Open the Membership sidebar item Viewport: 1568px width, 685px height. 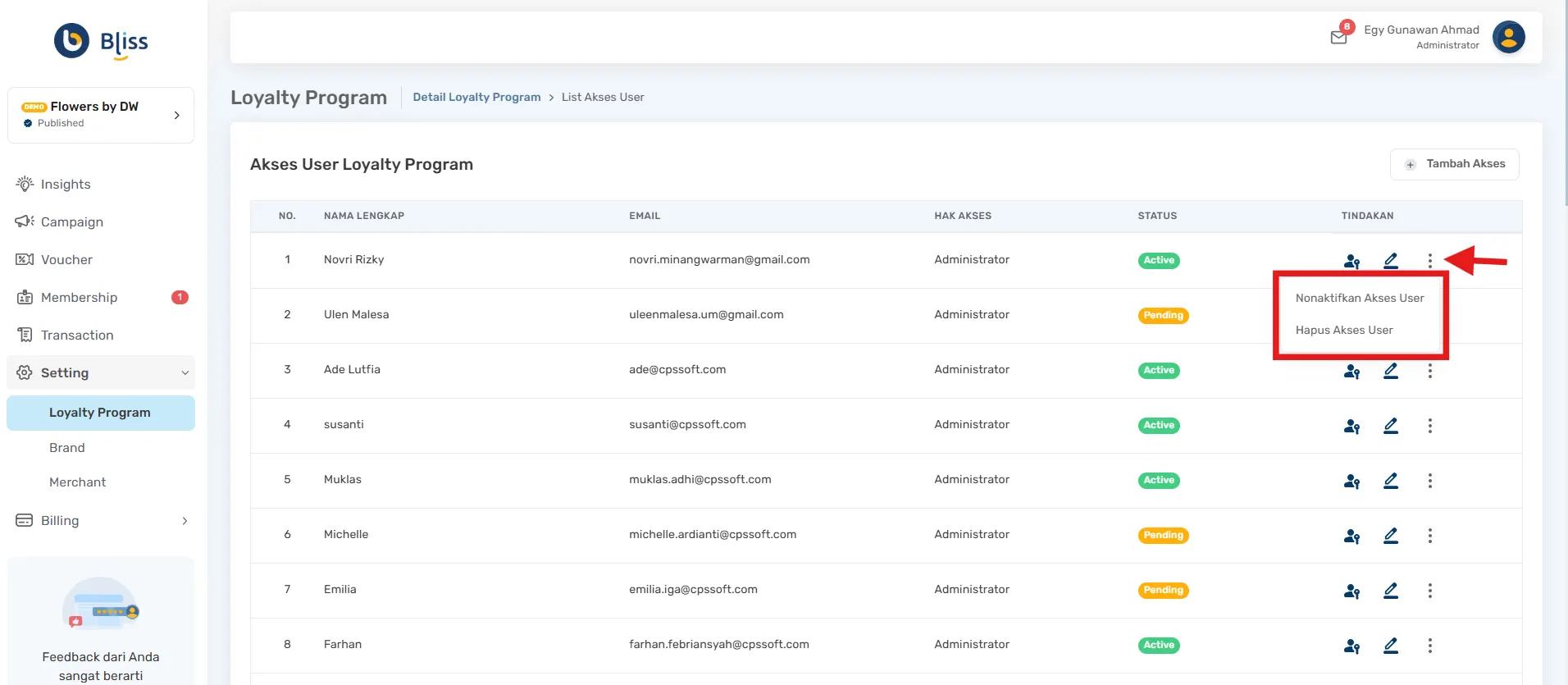tap(79, 298)
